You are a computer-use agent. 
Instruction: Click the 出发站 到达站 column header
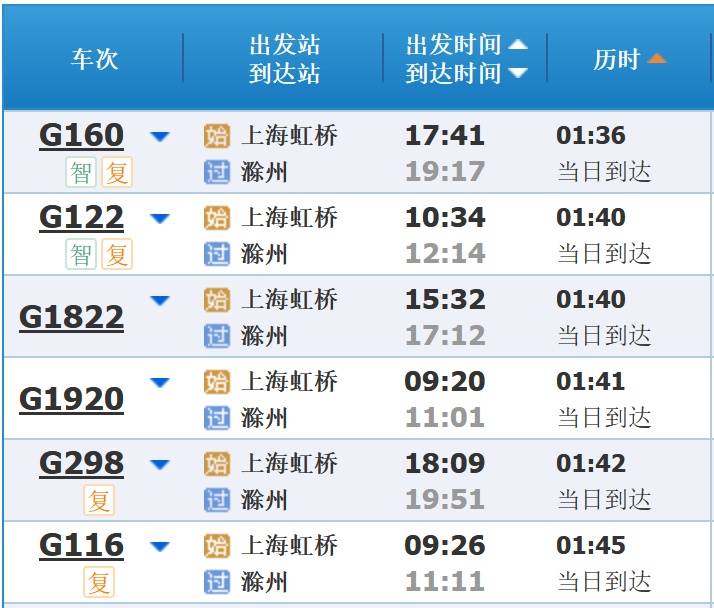tap(284, 59)
